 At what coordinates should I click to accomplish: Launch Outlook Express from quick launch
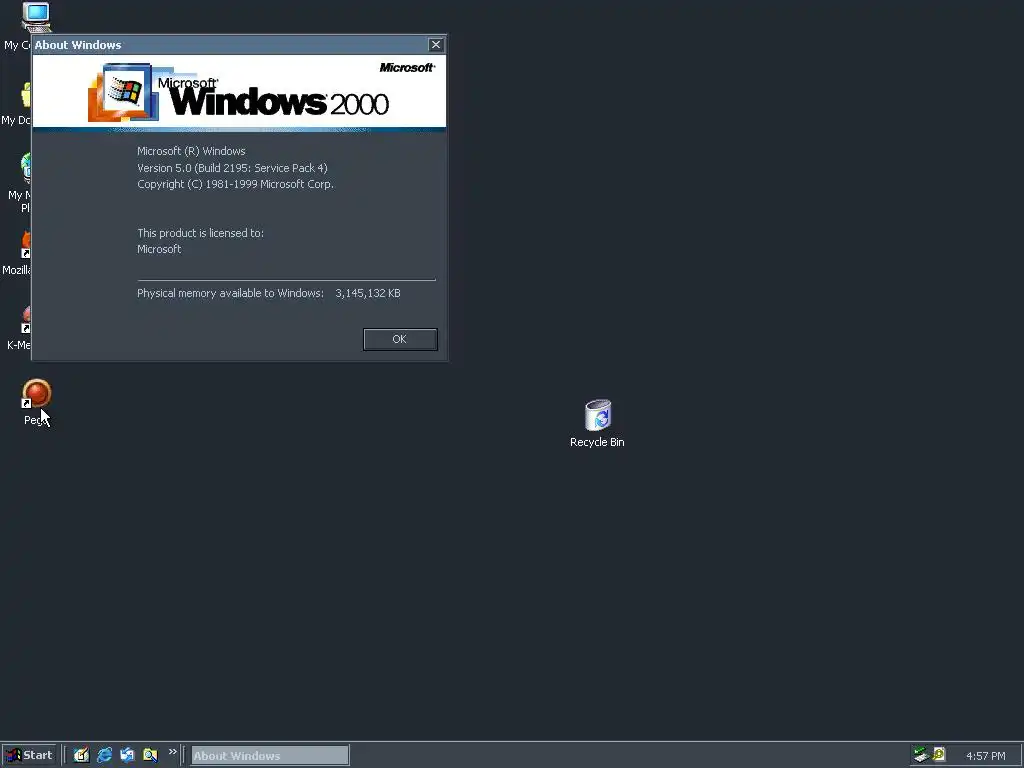127,755
